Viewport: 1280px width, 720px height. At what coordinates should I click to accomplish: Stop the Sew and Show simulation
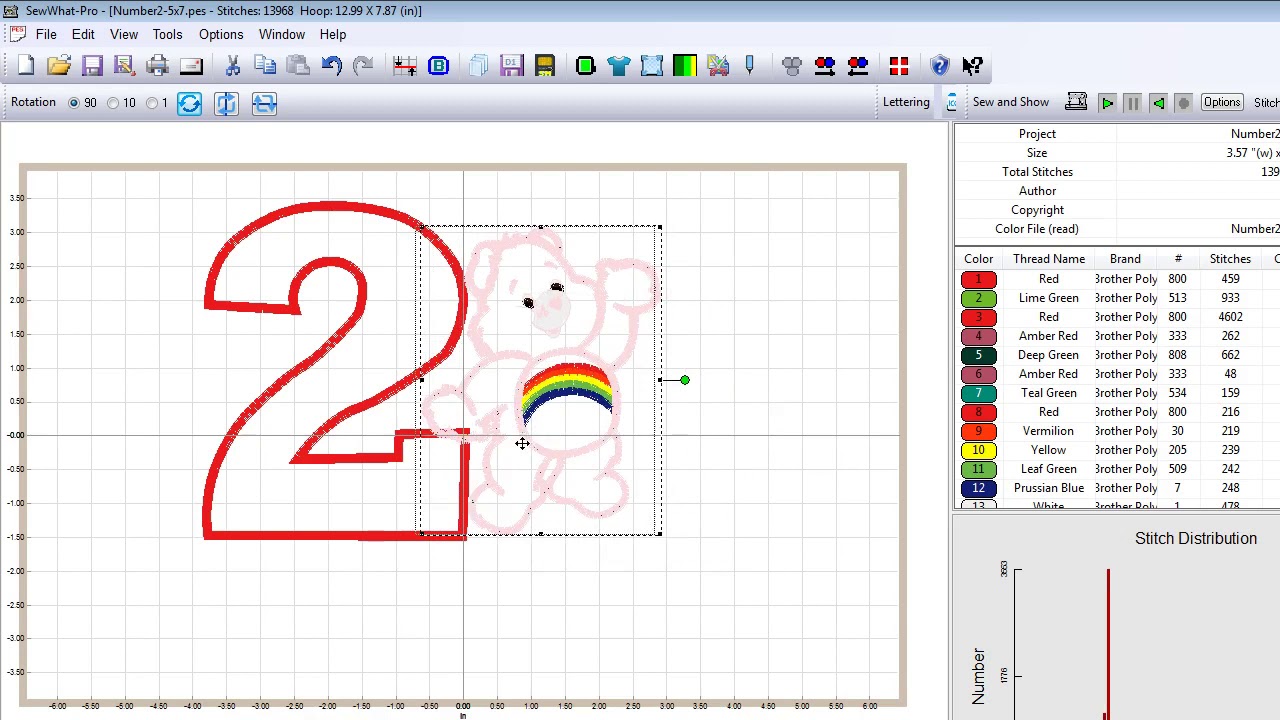pyautogui.click(x=1183, y=103)
